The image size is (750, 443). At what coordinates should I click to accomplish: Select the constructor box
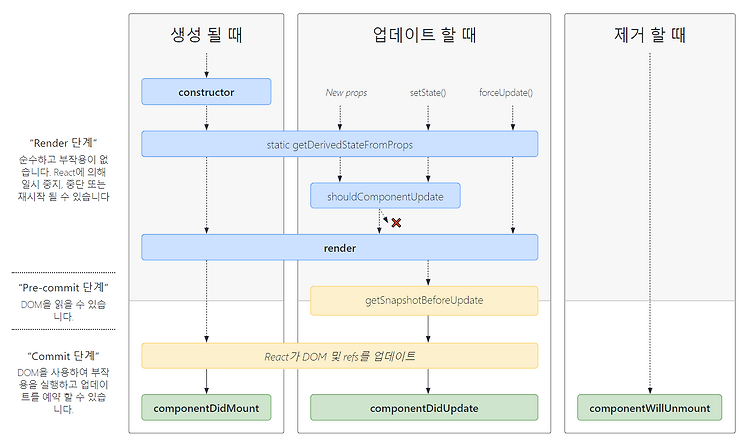tap(206, 92)
